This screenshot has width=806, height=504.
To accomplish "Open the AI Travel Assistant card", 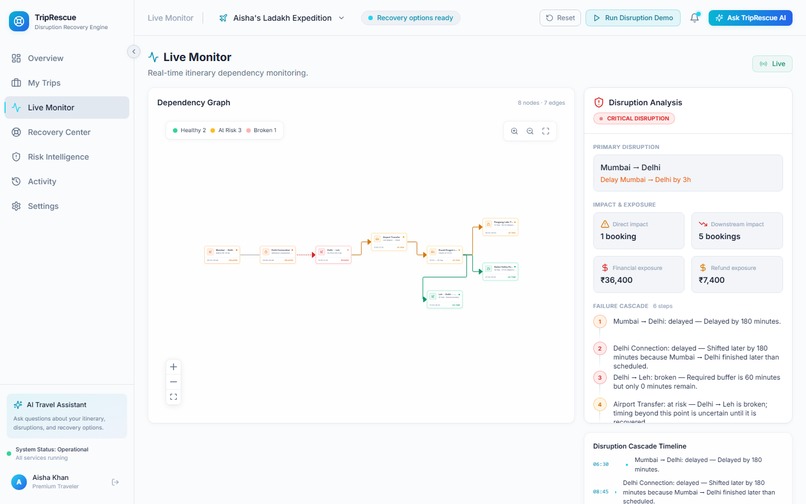I will [x=67, y=416].
